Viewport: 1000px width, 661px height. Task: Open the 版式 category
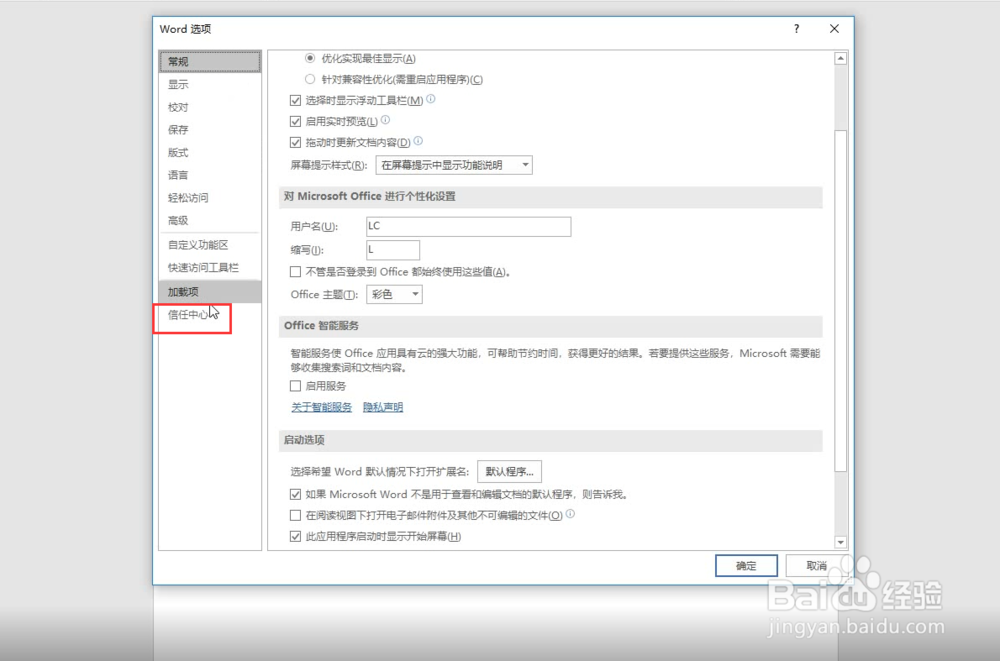(x=210, y=152)
